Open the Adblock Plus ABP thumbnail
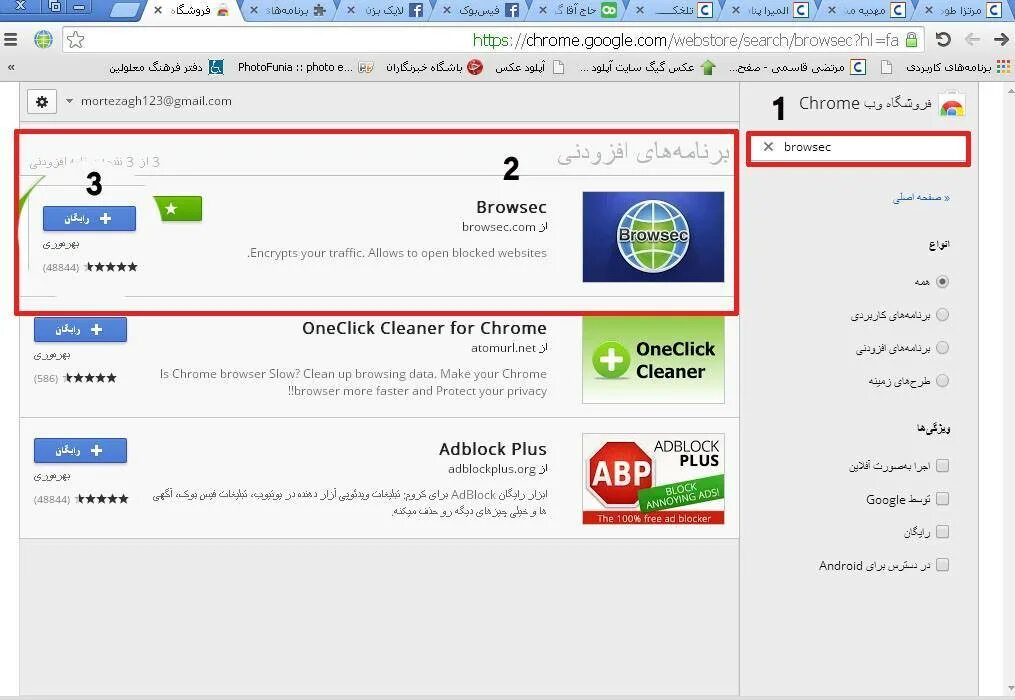Screen dimensions: 1015x700 tap(653, 479)
